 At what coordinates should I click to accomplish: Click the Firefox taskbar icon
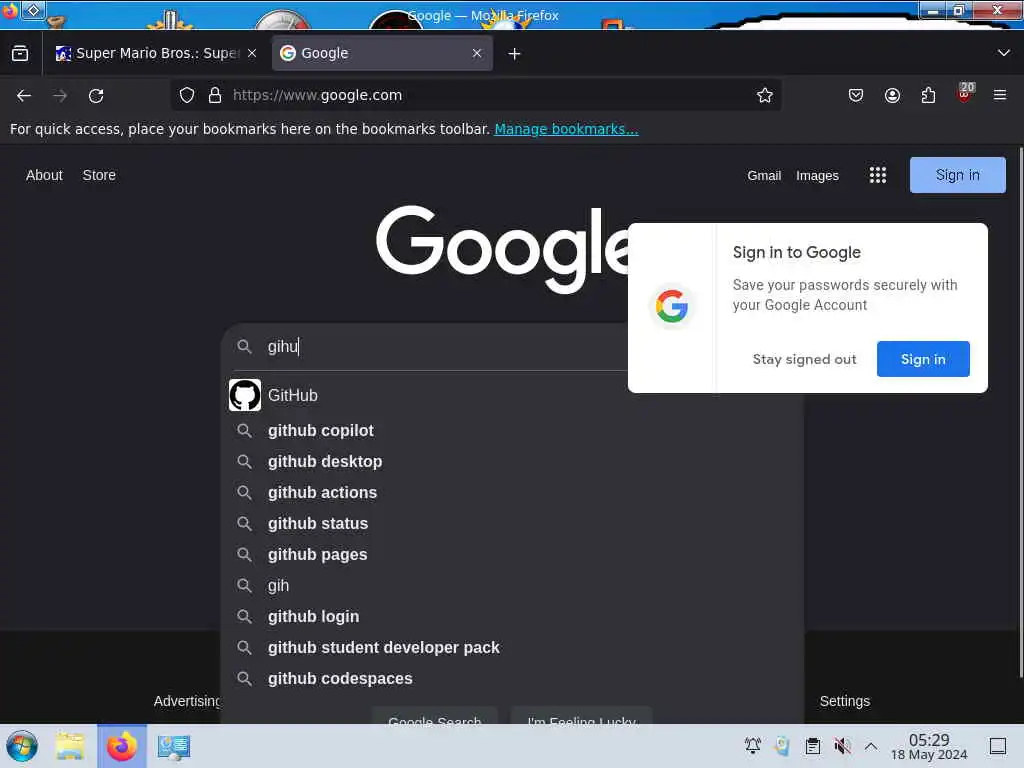pos(122,746)
